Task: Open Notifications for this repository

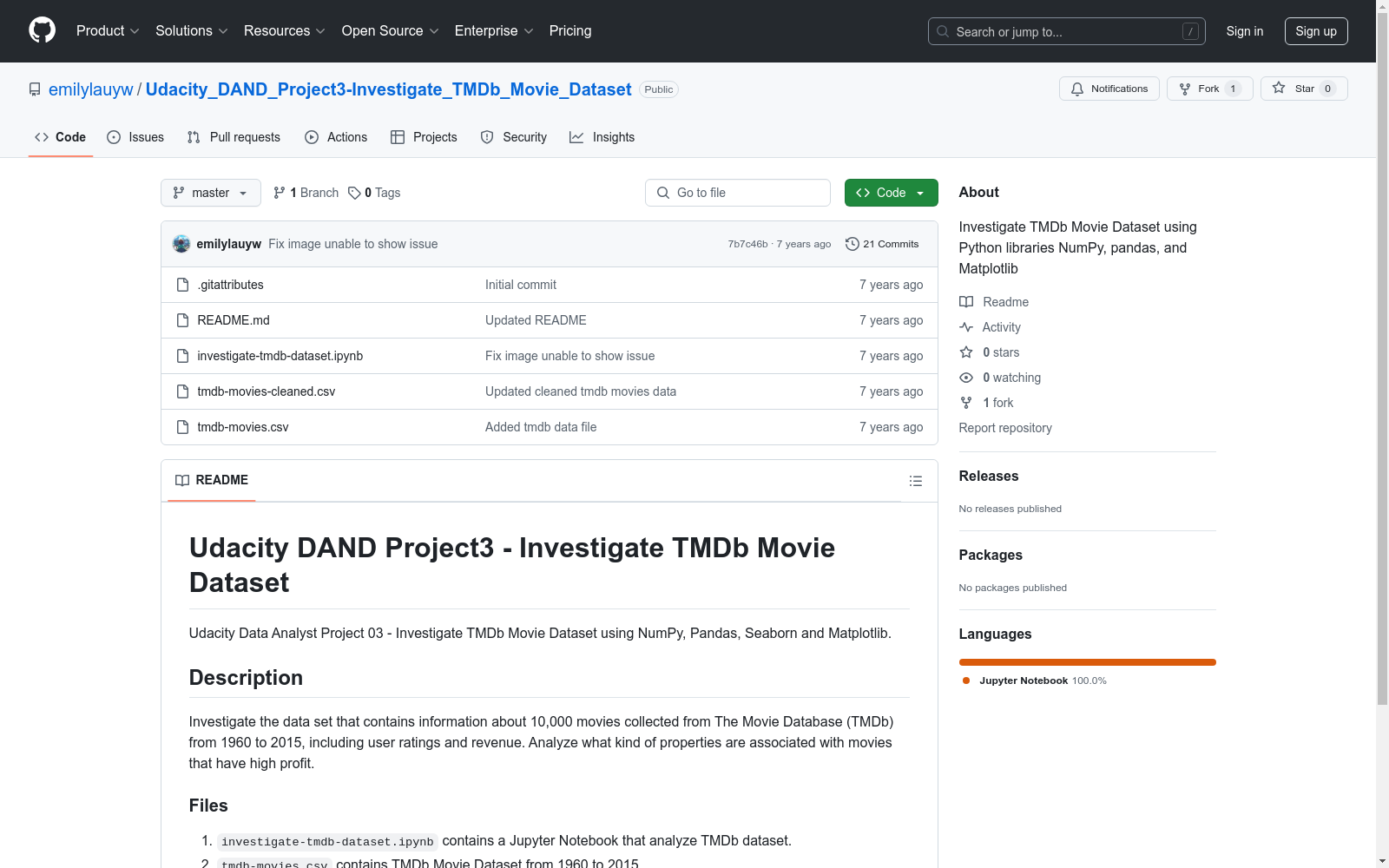Action: tap(1109, 89)
